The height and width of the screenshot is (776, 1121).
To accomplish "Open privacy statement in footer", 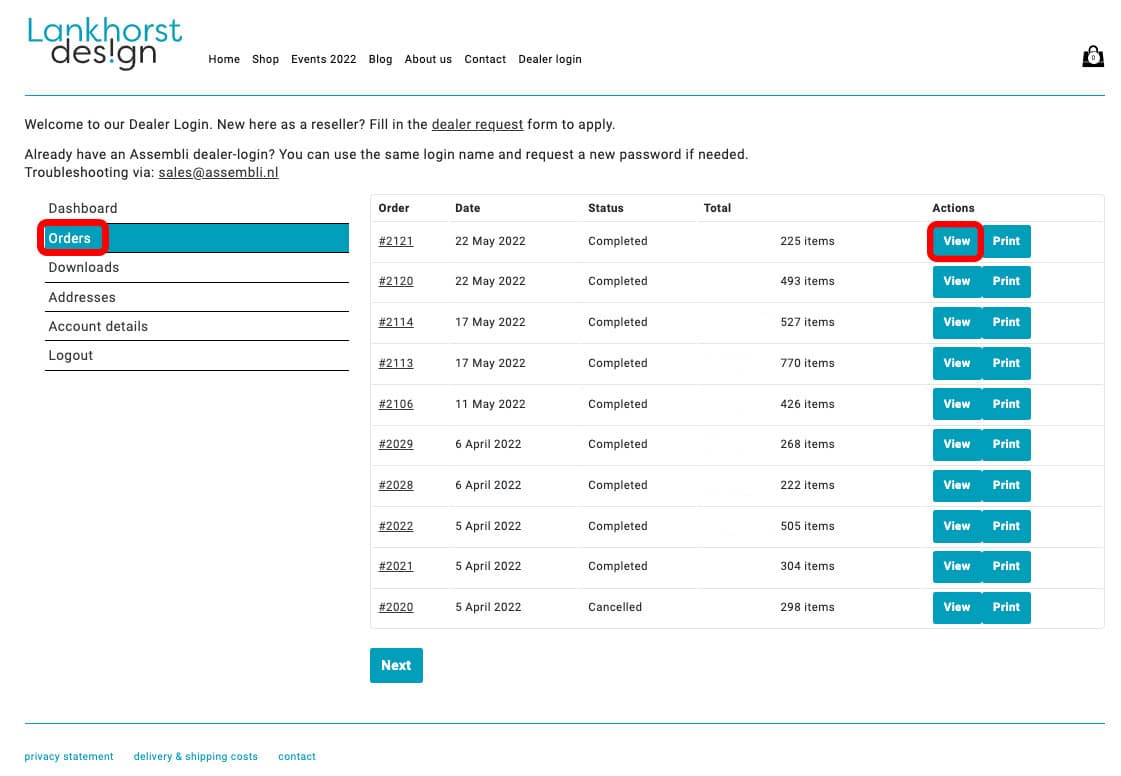I will tap(69, 757).
